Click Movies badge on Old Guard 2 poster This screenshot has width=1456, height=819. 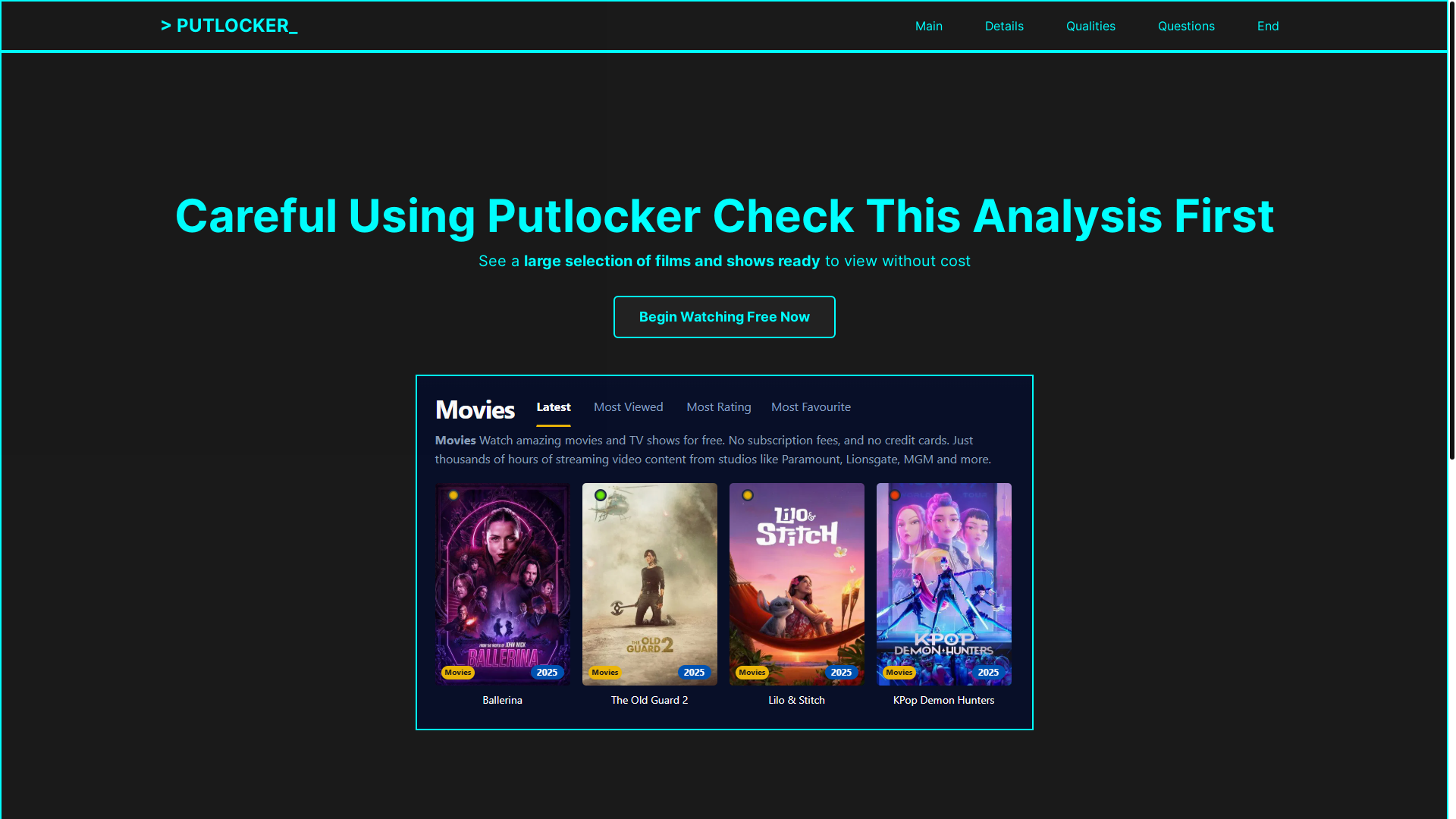605,673
